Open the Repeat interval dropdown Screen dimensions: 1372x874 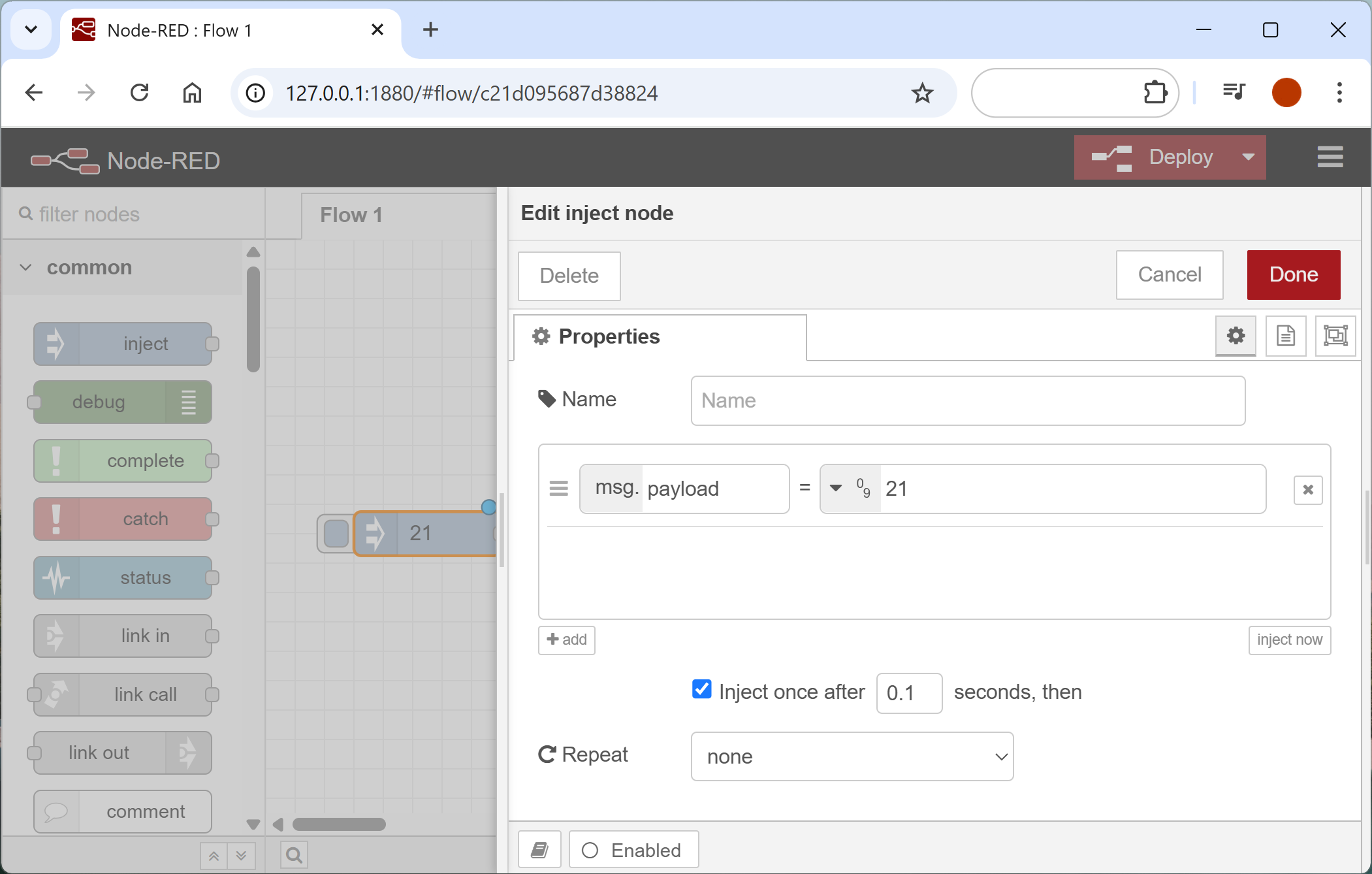click(x=852, y=756)
